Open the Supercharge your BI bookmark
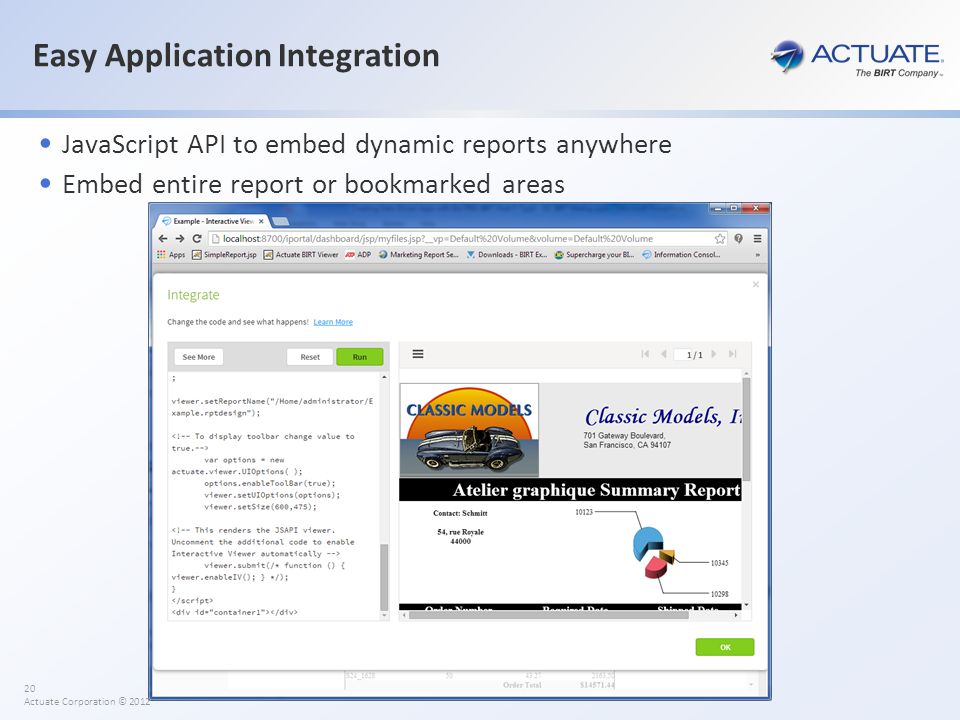The width and height of the screenshot is (960, 720). [x=594, y=255]
